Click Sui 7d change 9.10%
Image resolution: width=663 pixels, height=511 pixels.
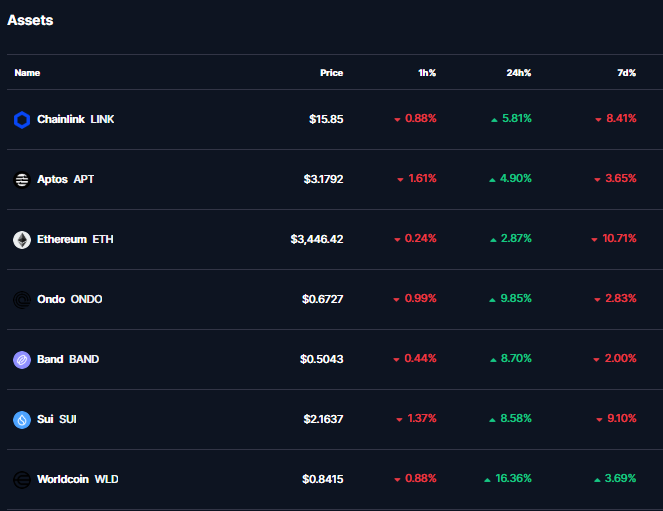coord(616,418)
